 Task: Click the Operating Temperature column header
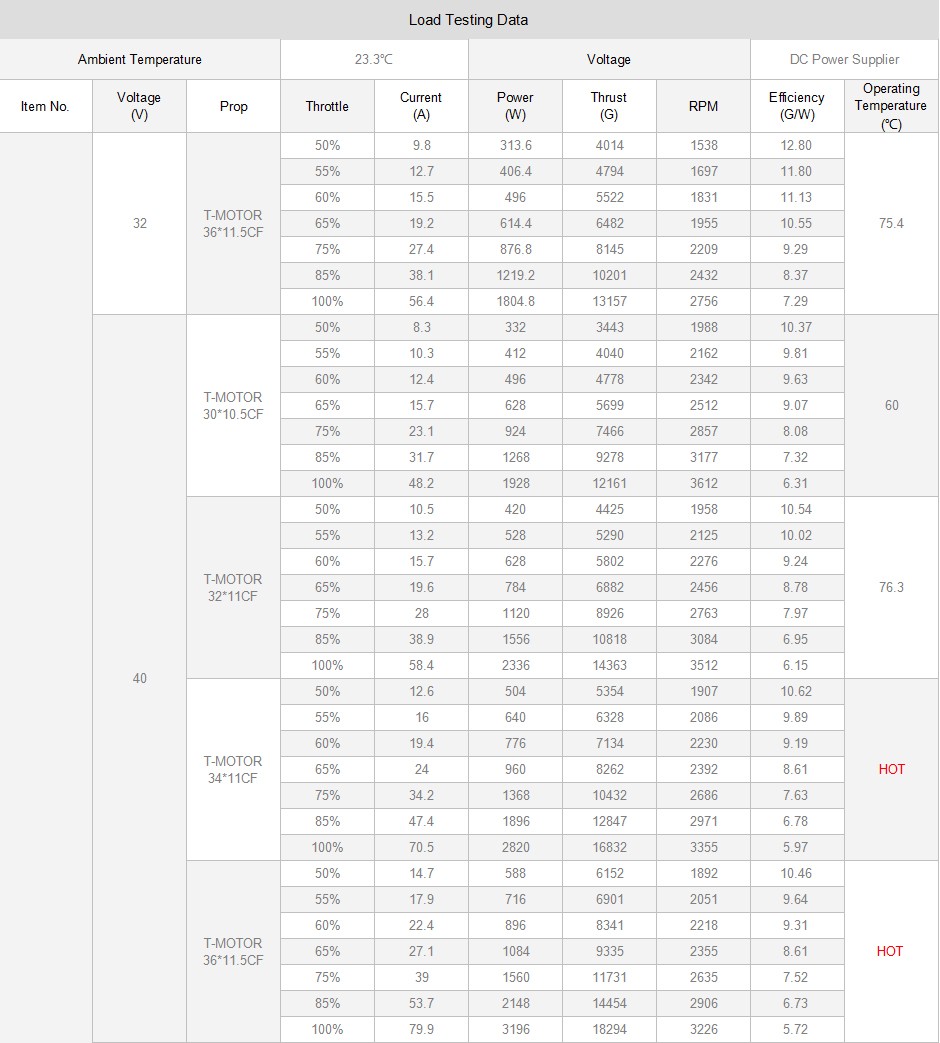[x=891, y=106]
